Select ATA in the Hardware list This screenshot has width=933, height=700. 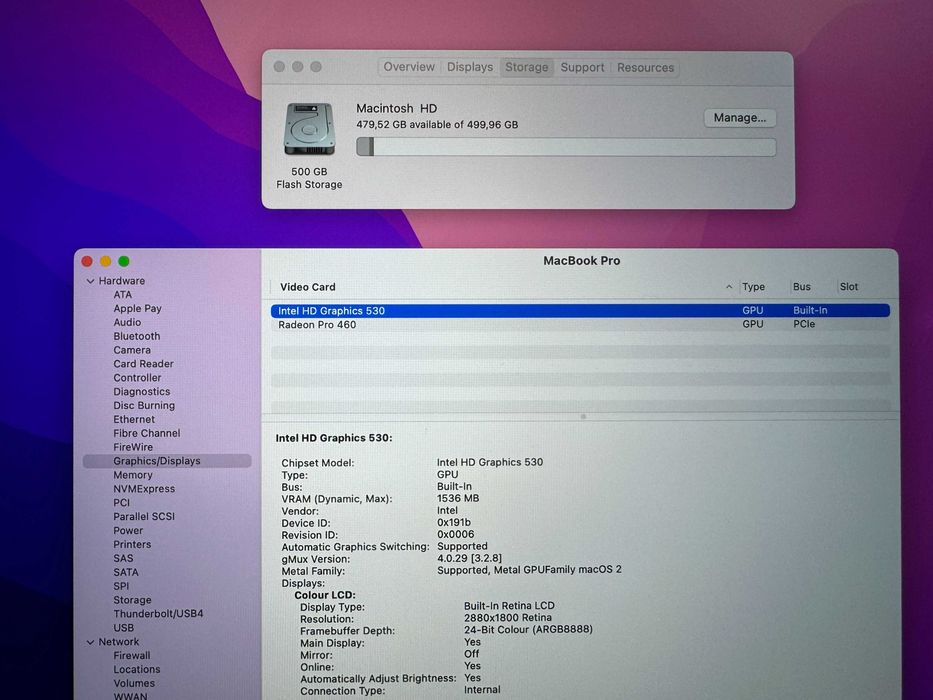pos(123,295)
